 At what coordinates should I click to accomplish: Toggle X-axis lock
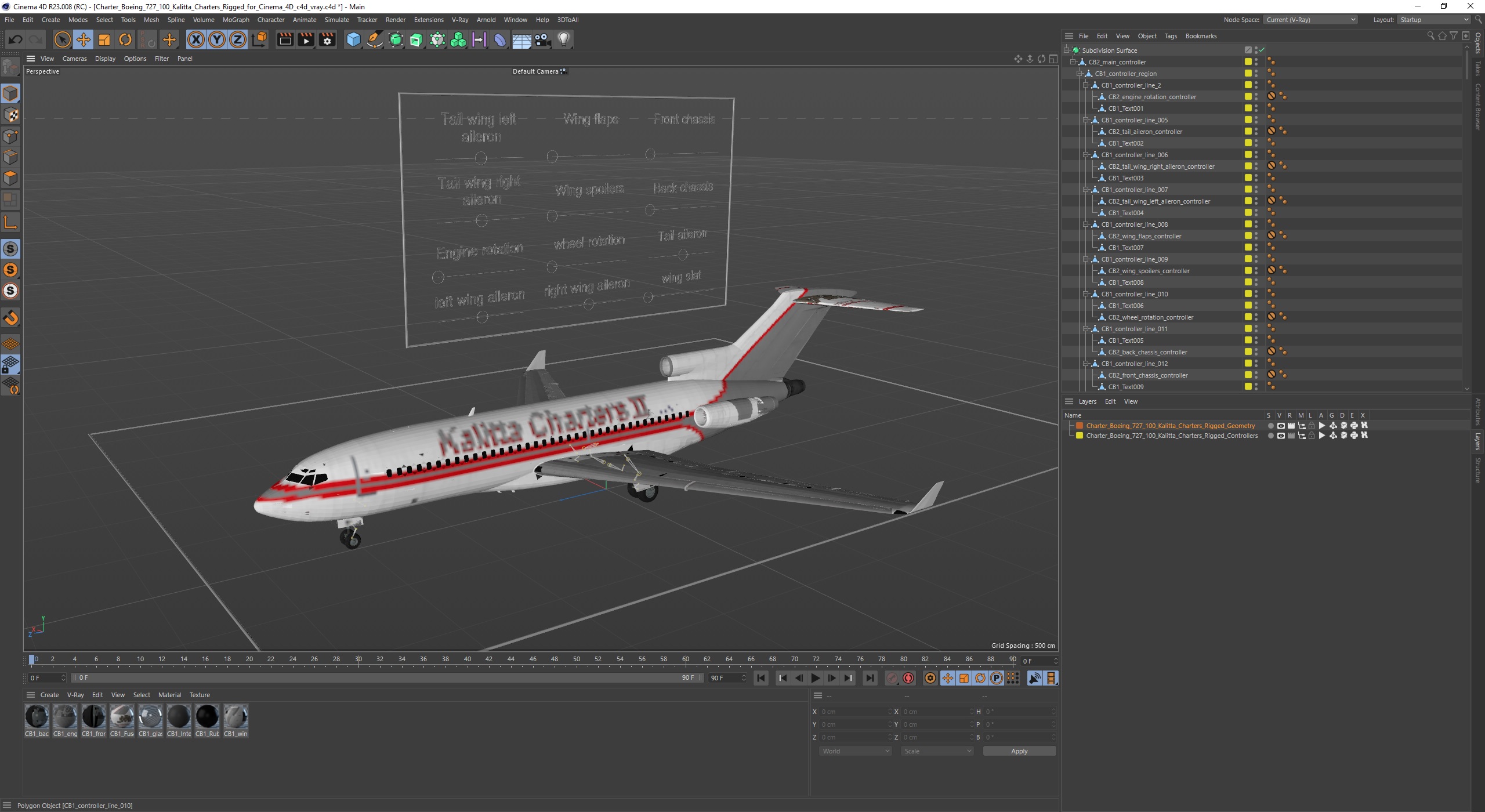(196, 39)
